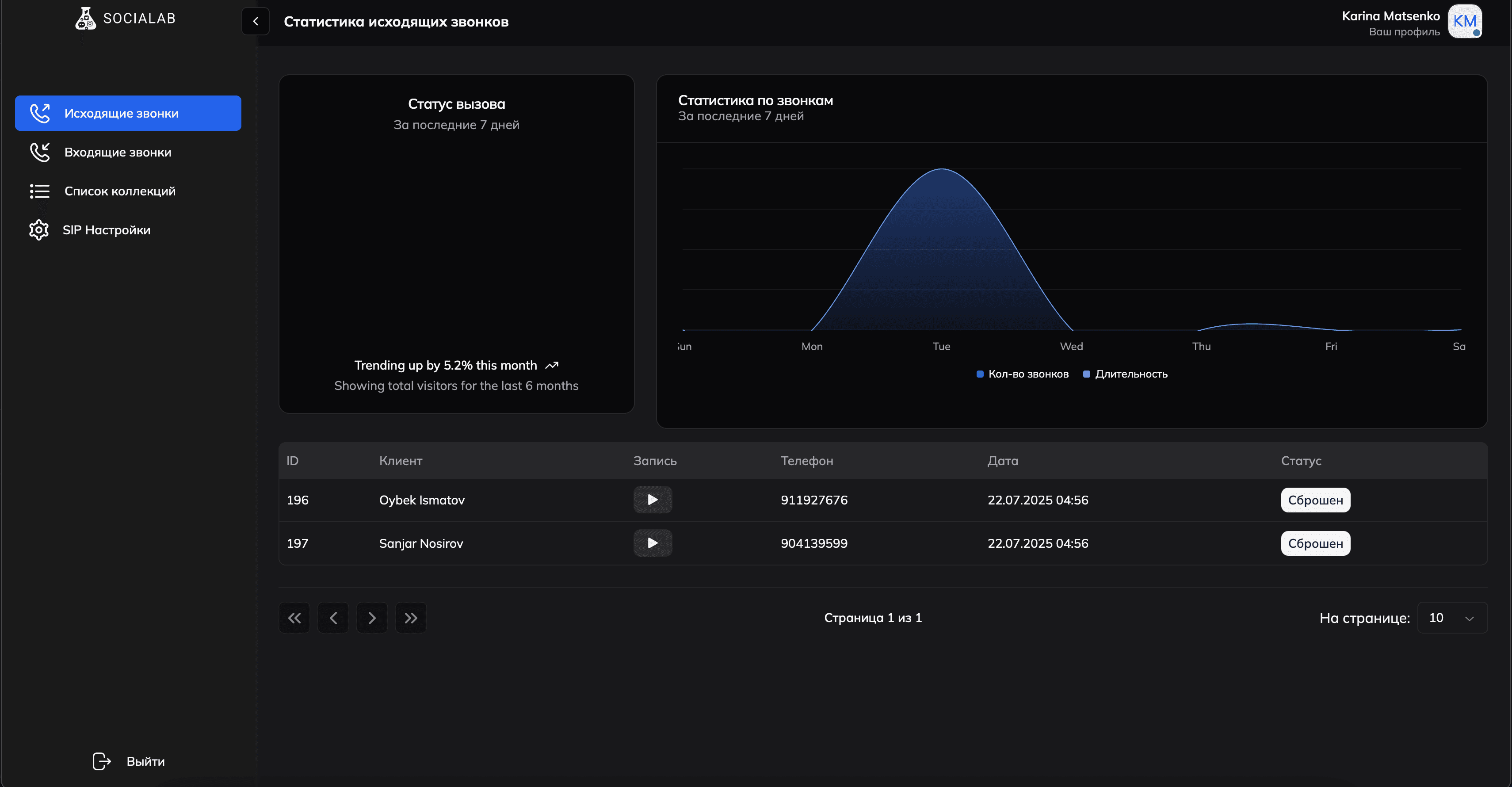Click the KM profile avatar
This screenshot has height=787, width=1512.
point(1464,21)
